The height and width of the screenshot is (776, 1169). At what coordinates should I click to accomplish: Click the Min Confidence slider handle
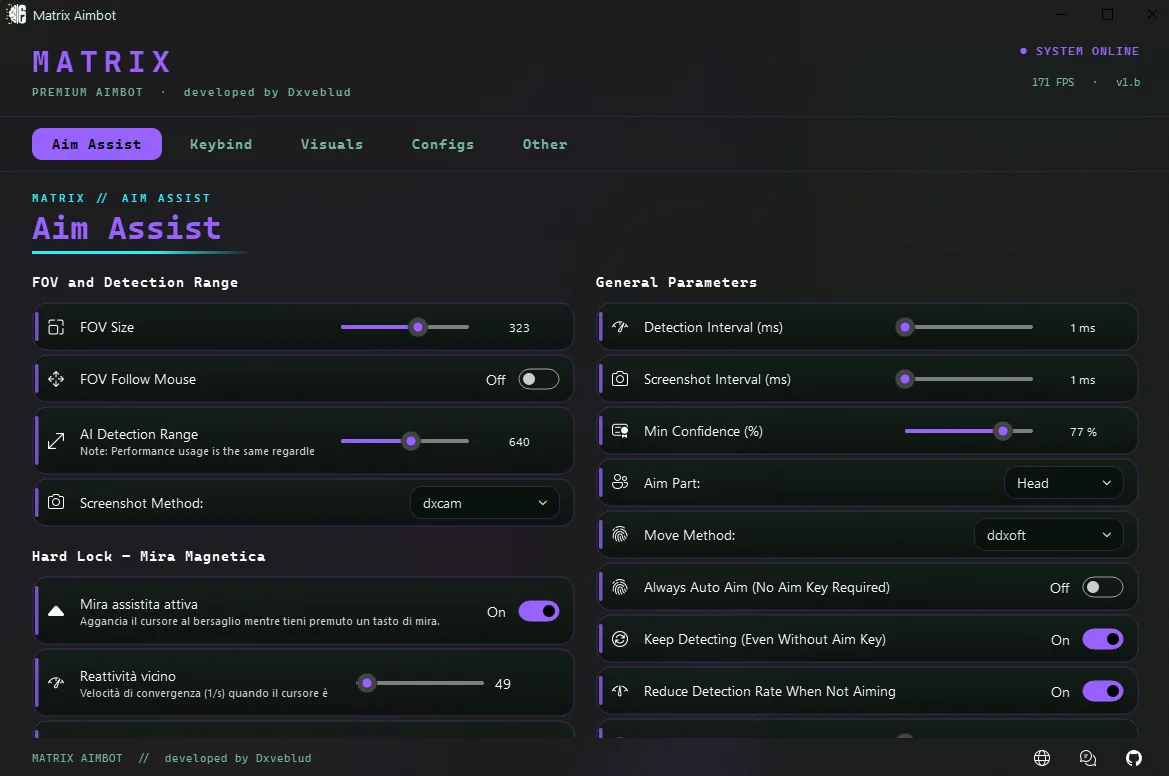[1003, 431]
